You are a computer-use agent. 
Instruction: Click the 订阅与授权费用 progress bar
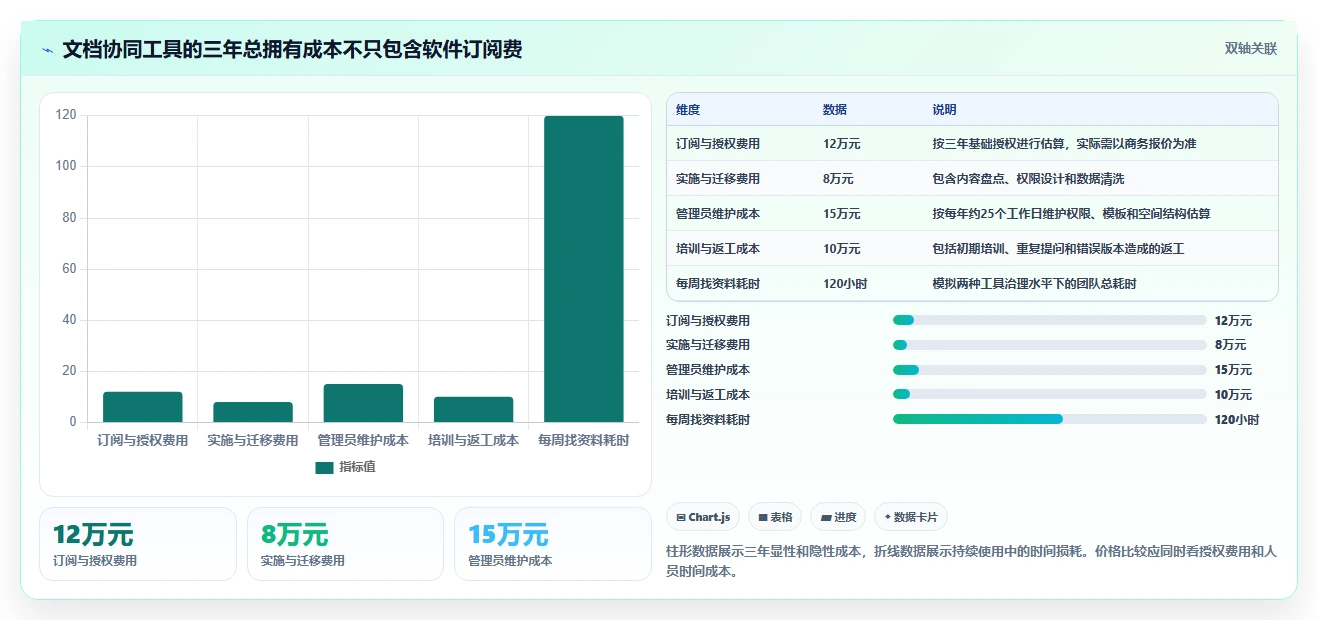coord(1049,320)
